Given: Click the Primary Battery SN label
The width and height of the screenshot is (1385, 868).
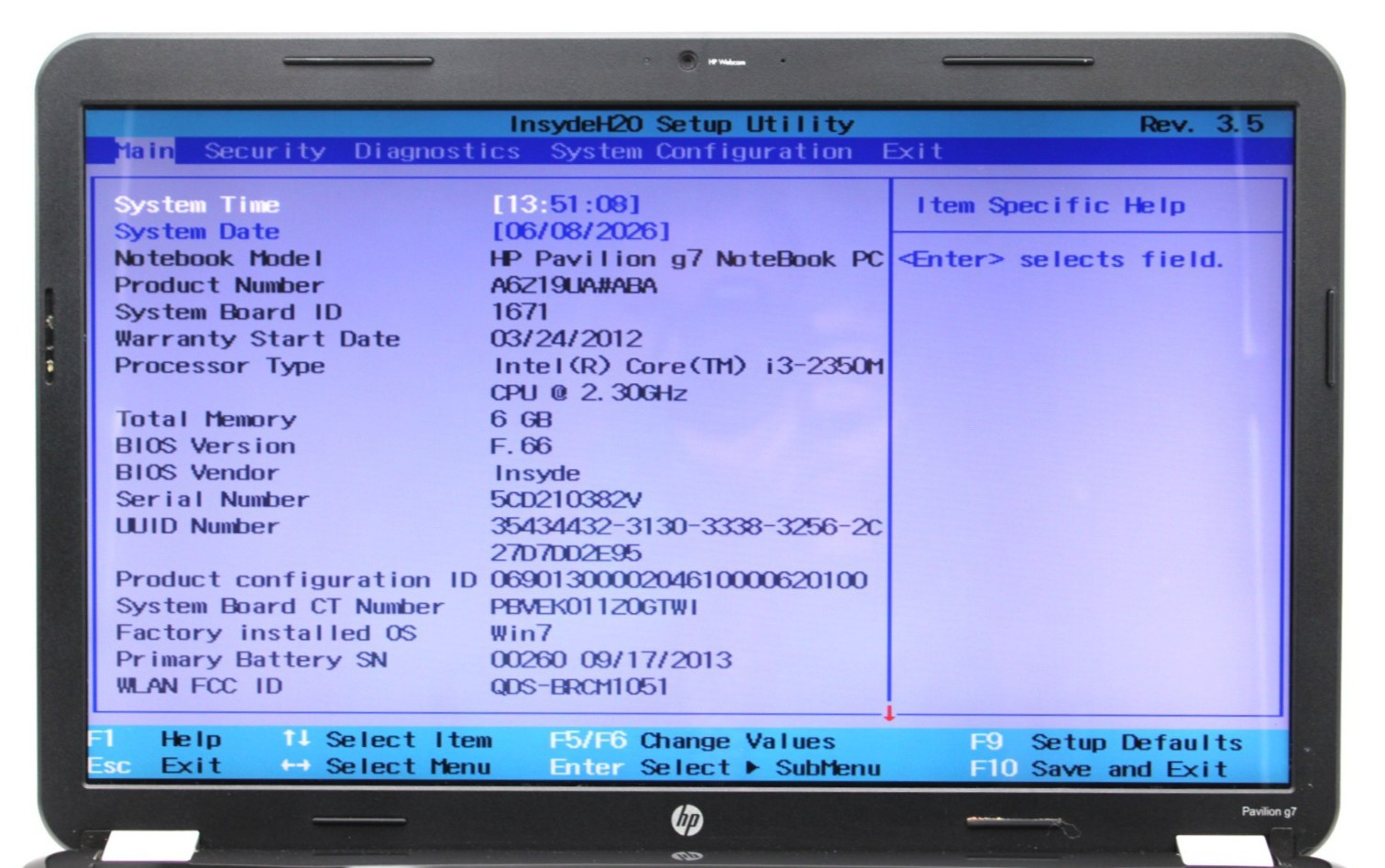Looking at the screenshot, I should [x=251, y=660].
